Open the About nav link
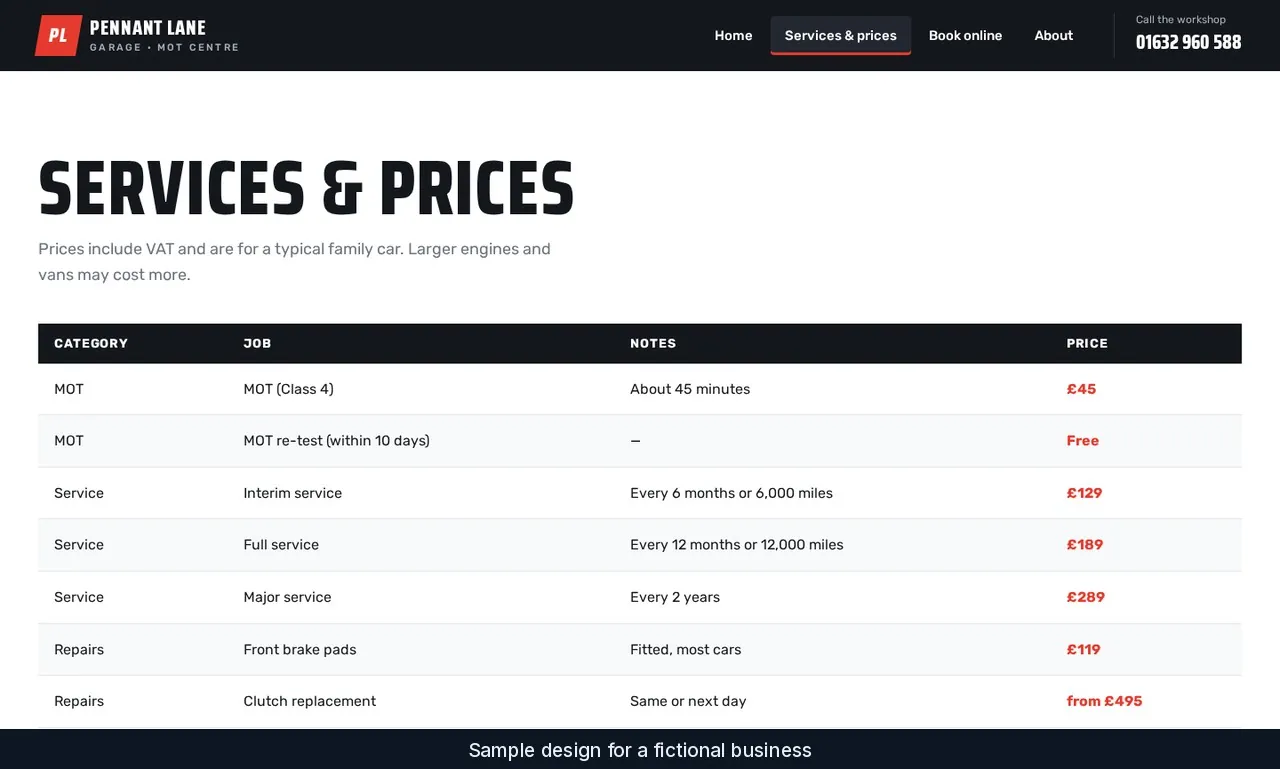Viewport: 1280px width, 769px height. pyautogui.click(x=1054, y=35)
